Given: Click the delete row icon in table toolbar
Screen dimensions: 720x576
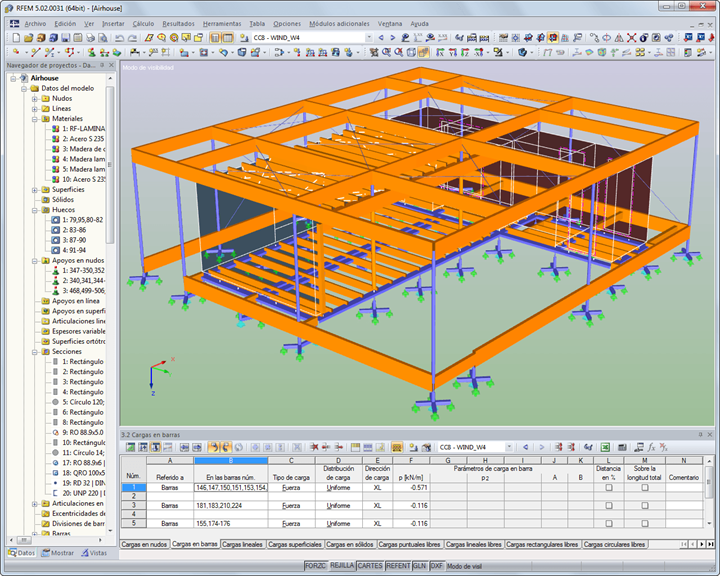Looking at the screenshot, I should [315, 447].
